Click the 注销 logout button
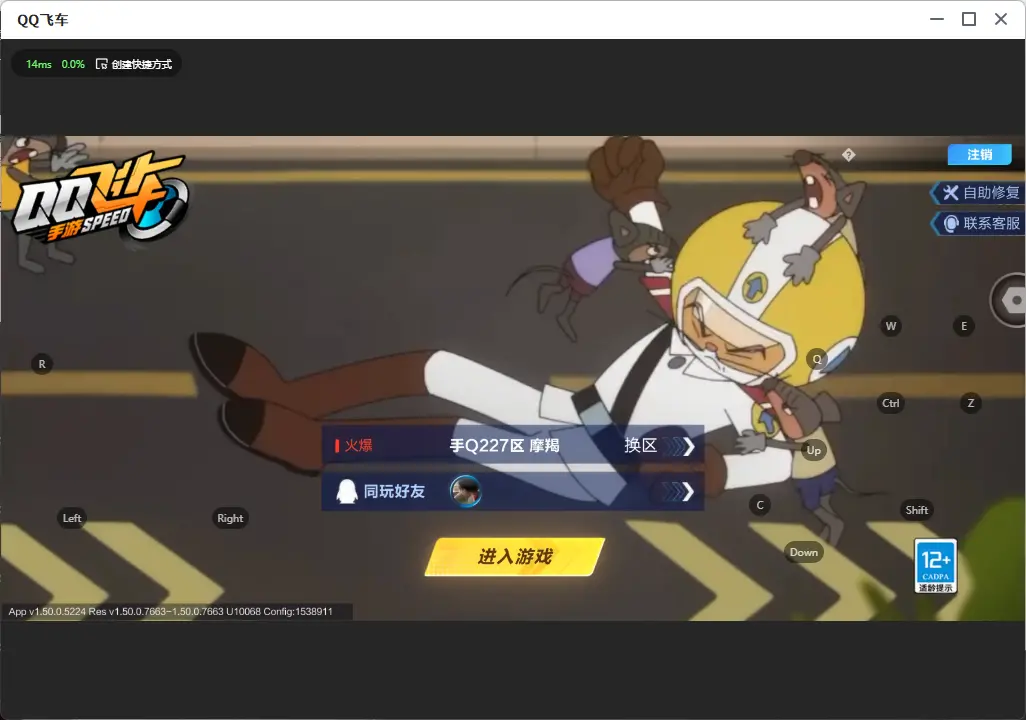 point(980,154)
